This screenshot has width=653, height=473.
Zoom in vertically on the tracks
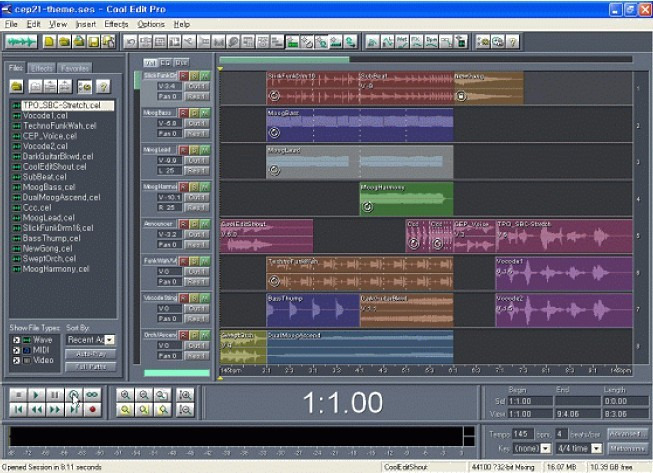pyautogui.click(x=185, y=395)
